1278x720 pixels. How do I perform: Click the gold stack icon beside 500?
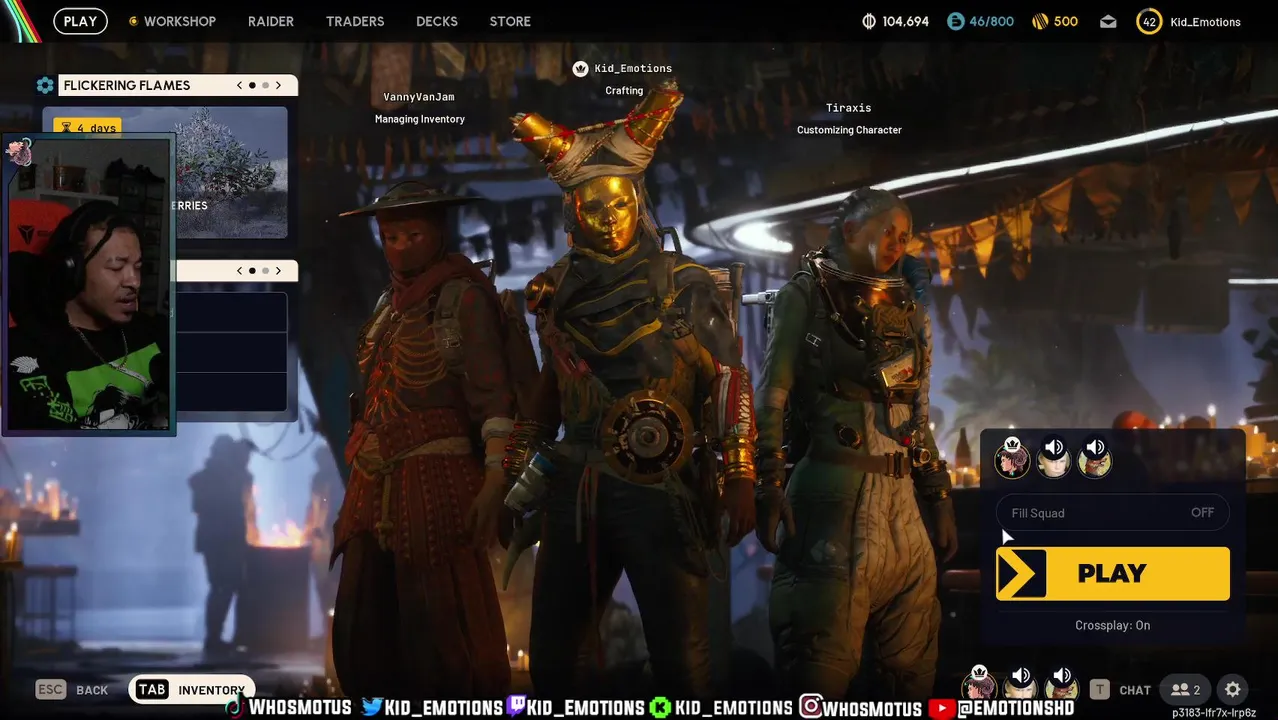(1039, 21)
